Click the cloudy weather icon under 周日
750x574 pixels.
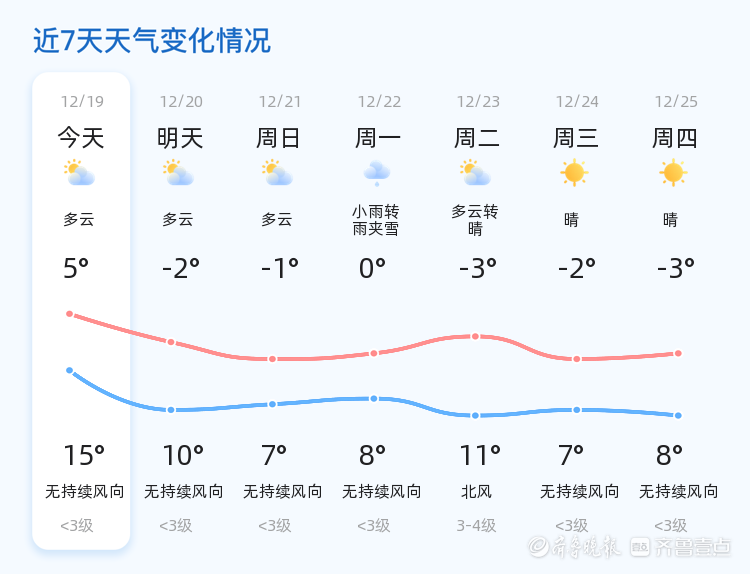[x=277, y=173]
